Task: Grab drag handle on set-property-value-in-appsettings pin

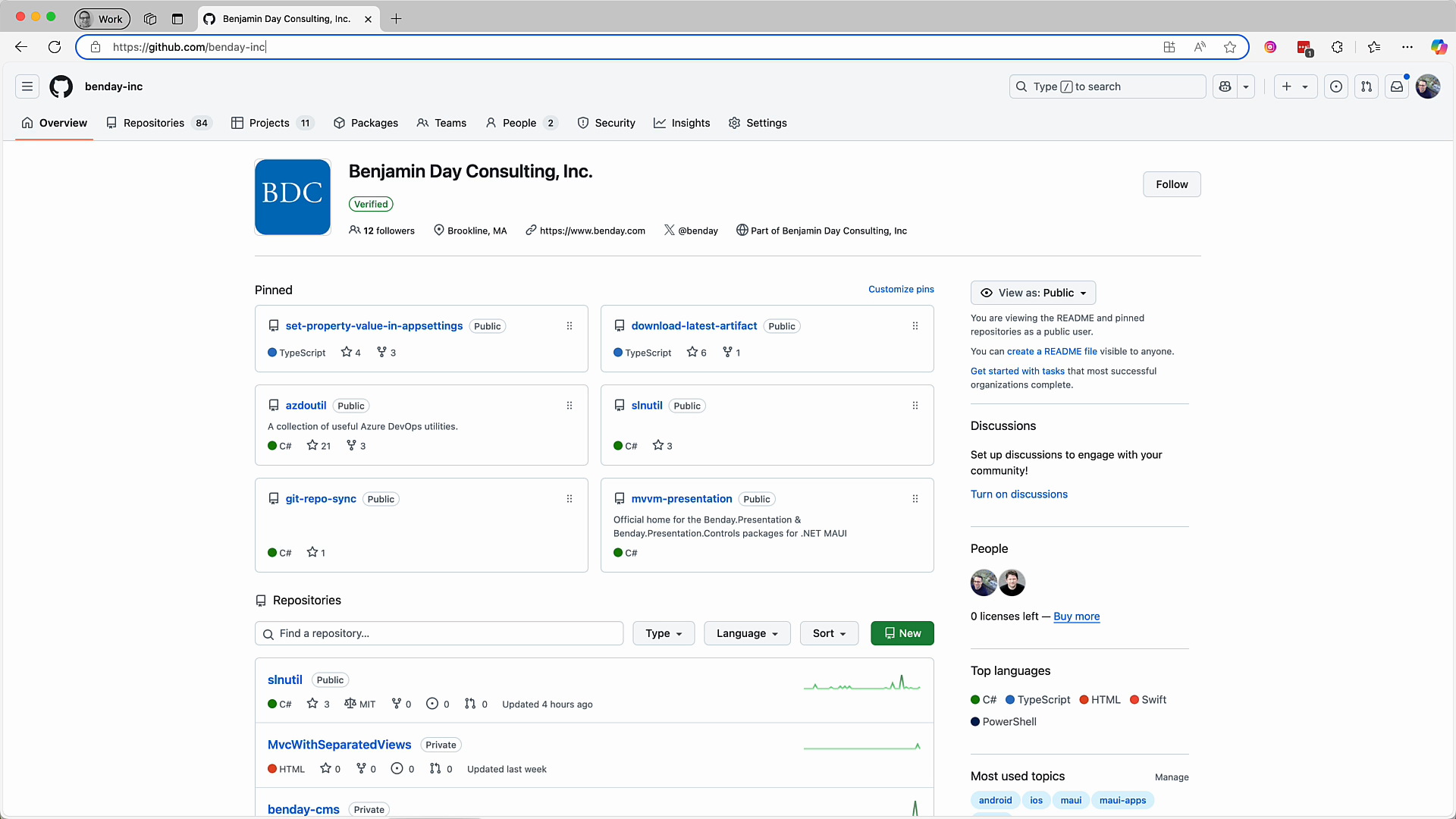Action: pos(570,326)
